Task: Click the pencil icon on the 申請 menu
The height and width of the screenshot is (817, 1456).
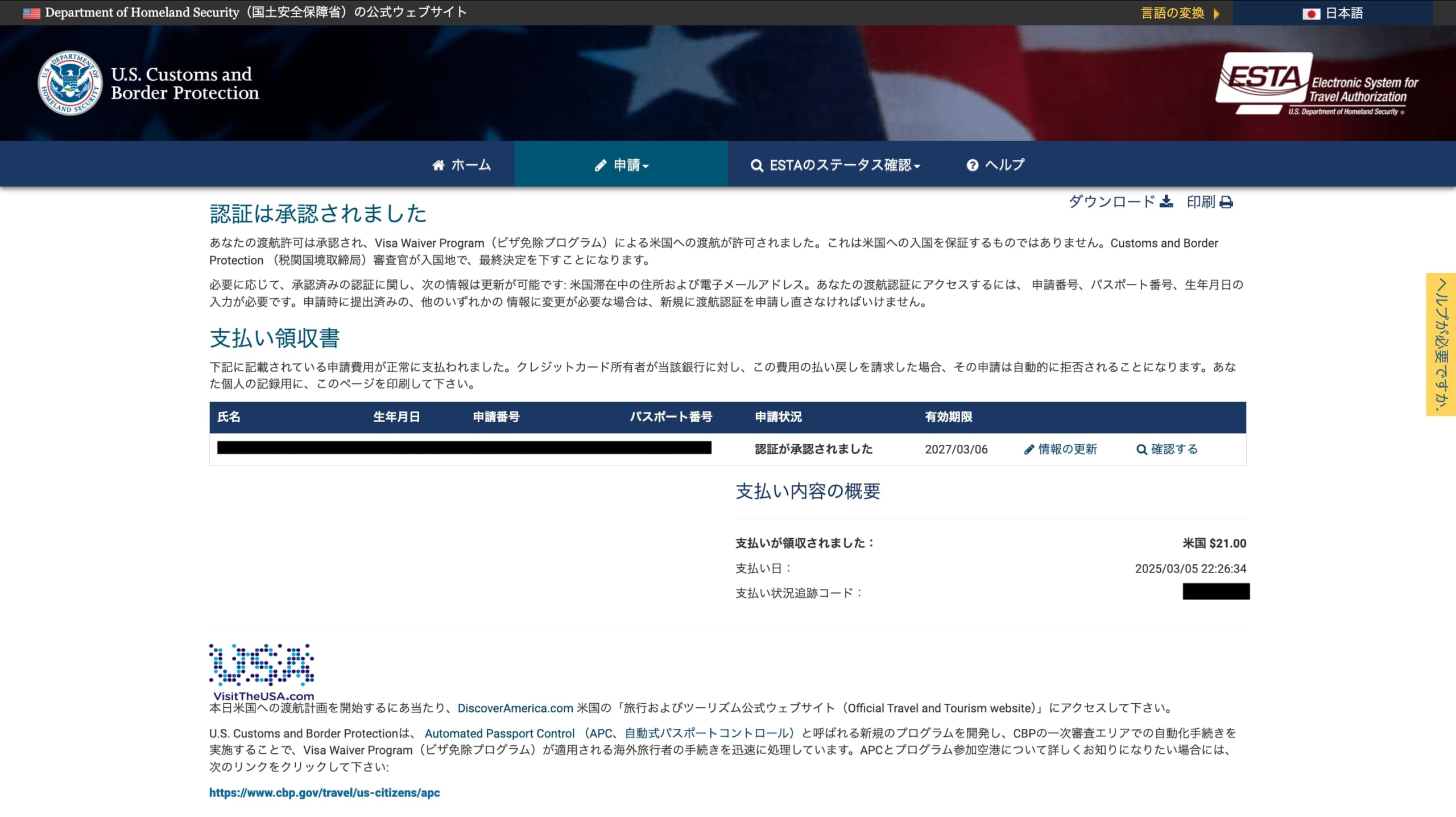Action: tap(601, 164)
